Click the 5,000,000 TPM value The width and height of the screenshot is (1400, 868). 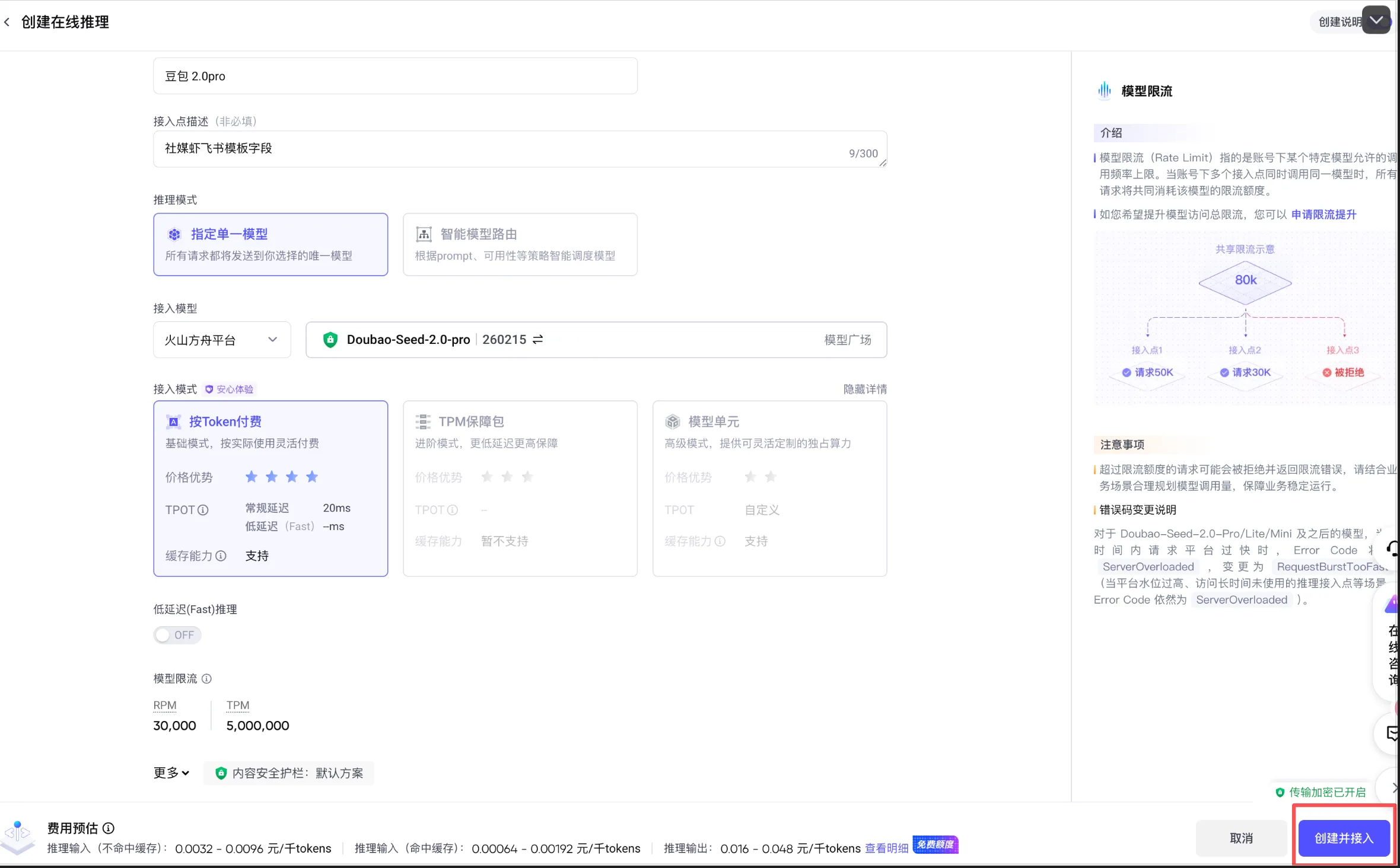258,726
